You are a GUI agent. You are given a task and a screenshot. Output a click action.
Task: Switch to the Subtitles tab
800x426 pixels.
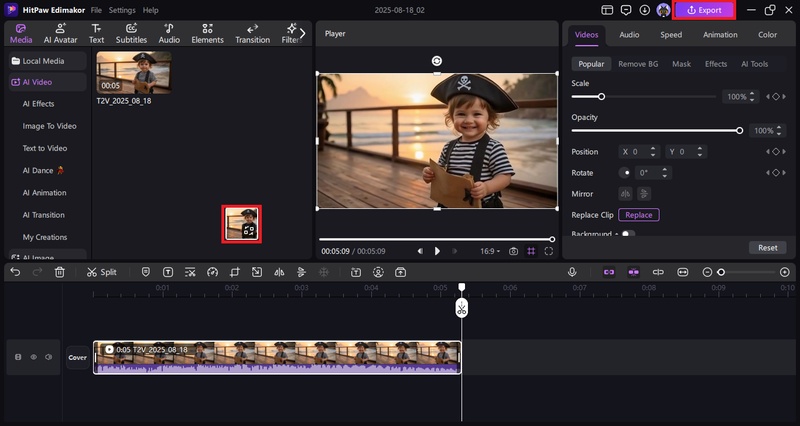click(131, 34)
